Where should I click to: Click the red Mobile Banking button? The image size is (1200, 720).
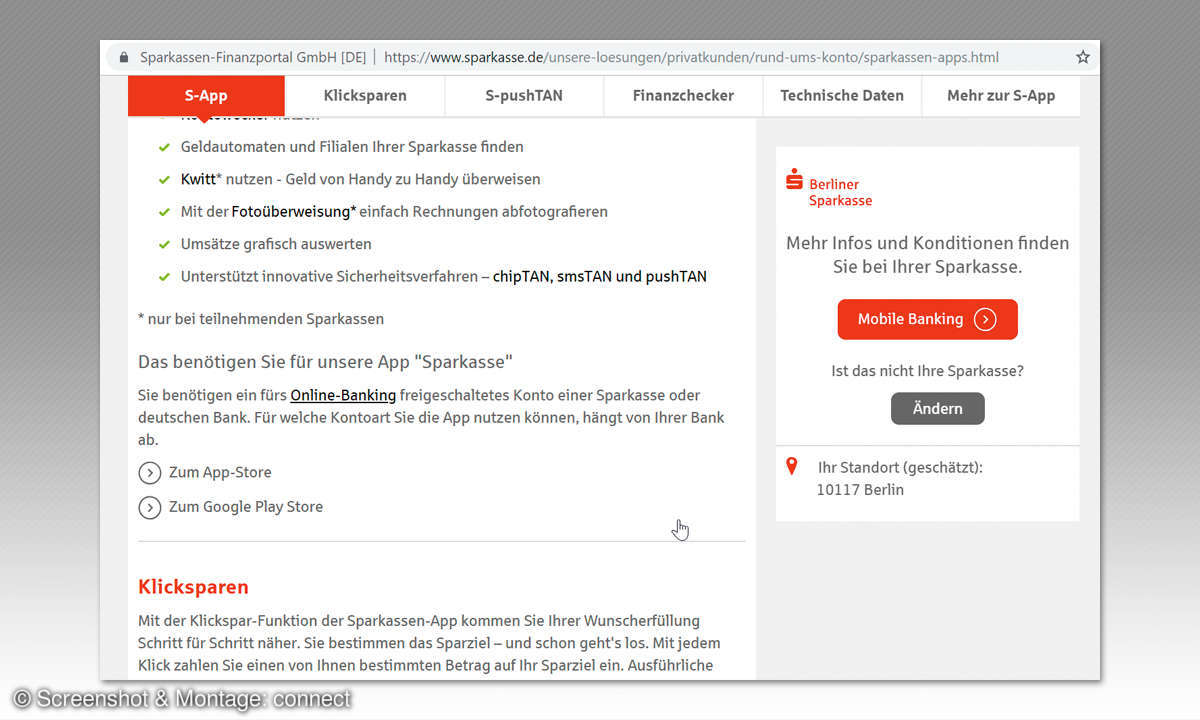[927, 320]
